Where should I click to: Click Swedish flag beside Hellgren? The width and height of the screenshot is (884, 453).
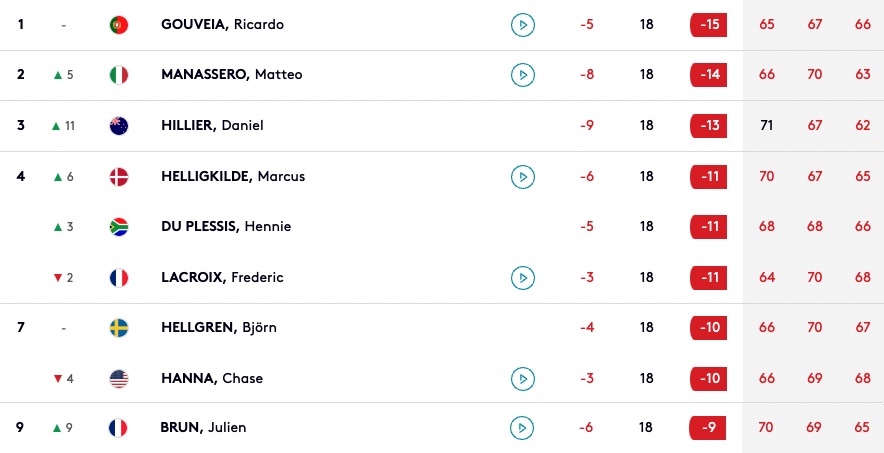click(119, 328)
